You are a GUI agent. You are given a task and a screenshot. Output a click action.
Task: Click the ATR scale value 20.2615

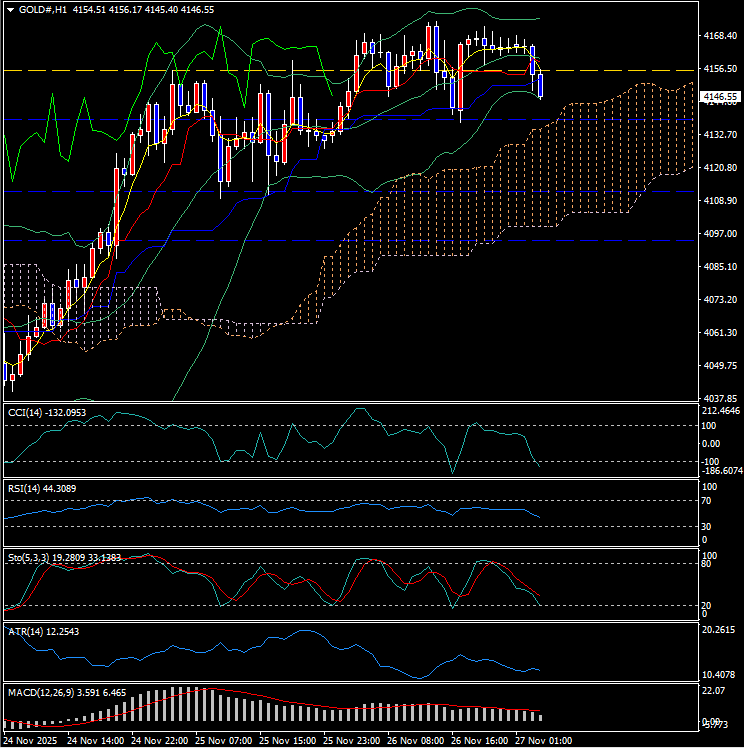(721, 630)
